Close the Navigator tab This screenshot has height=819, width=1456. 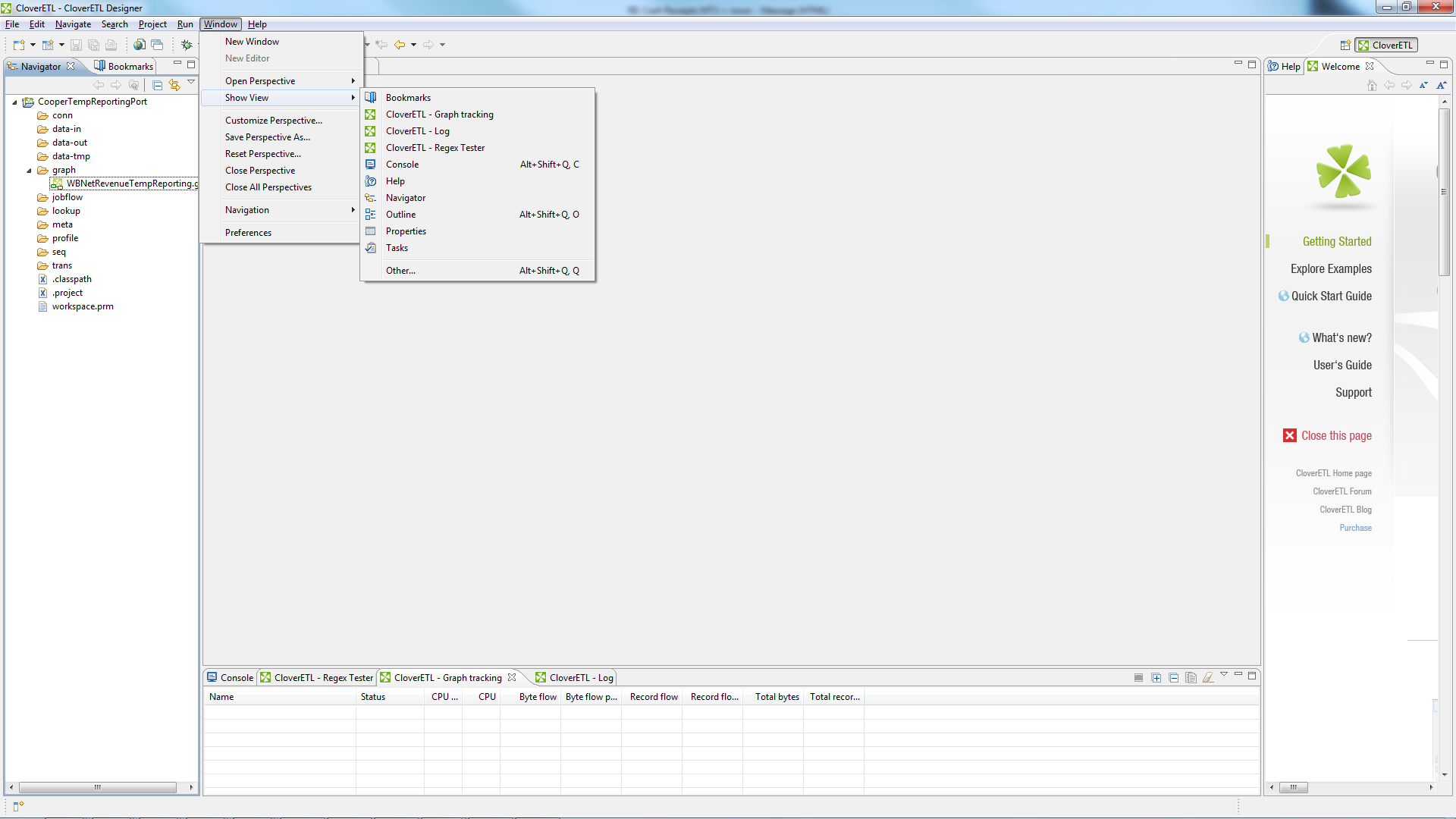pyautogui.click(x=71, y=66)
